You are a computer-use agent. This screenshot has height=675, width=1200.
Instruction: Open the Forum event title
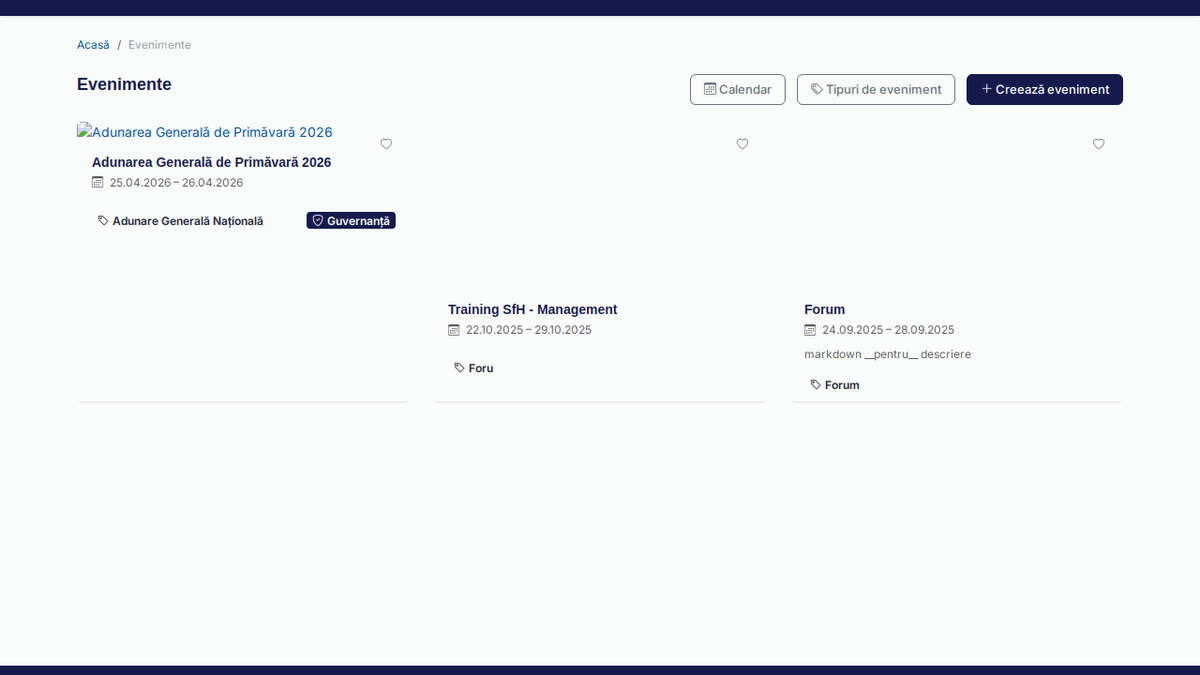pos(824,310)
